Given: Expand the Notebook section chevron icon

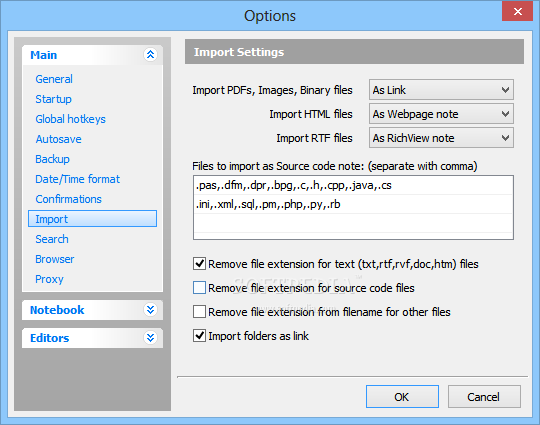Looking at the screenshot, I should pos(150,310).
